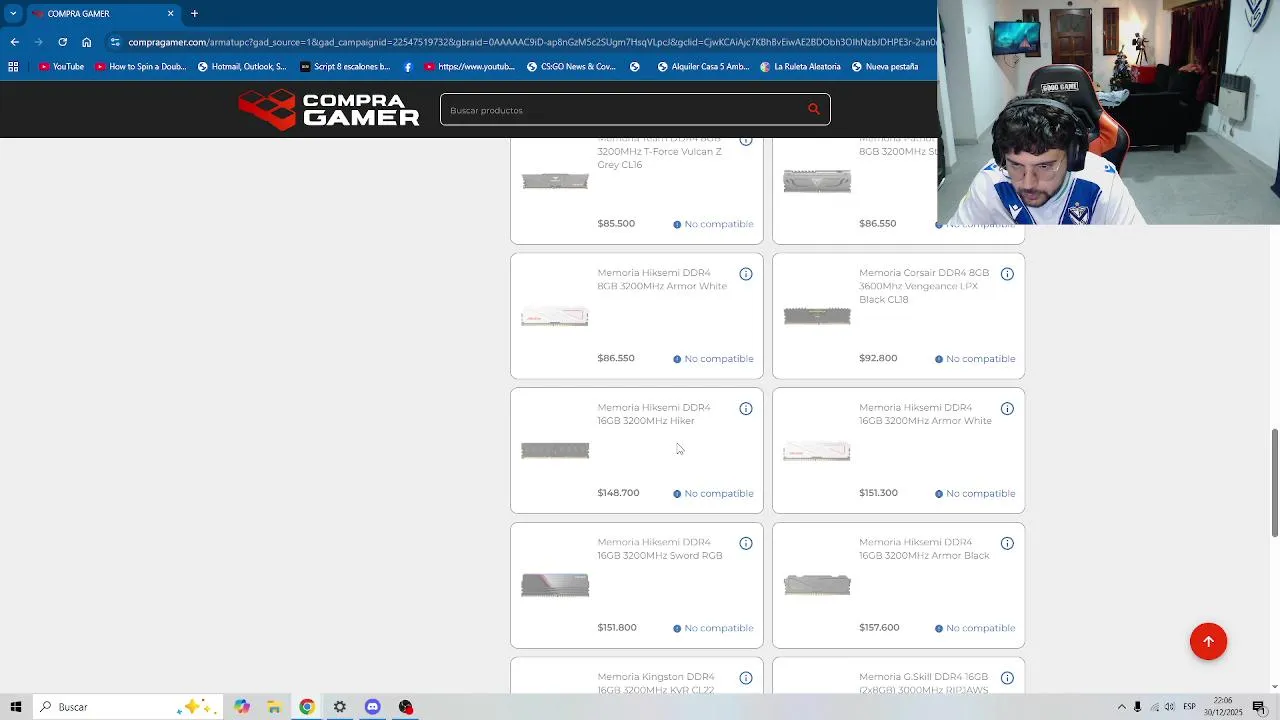Open info icon for Hiksemi 16GB Armor White
1280x720 pixels.
[1007, 409]
